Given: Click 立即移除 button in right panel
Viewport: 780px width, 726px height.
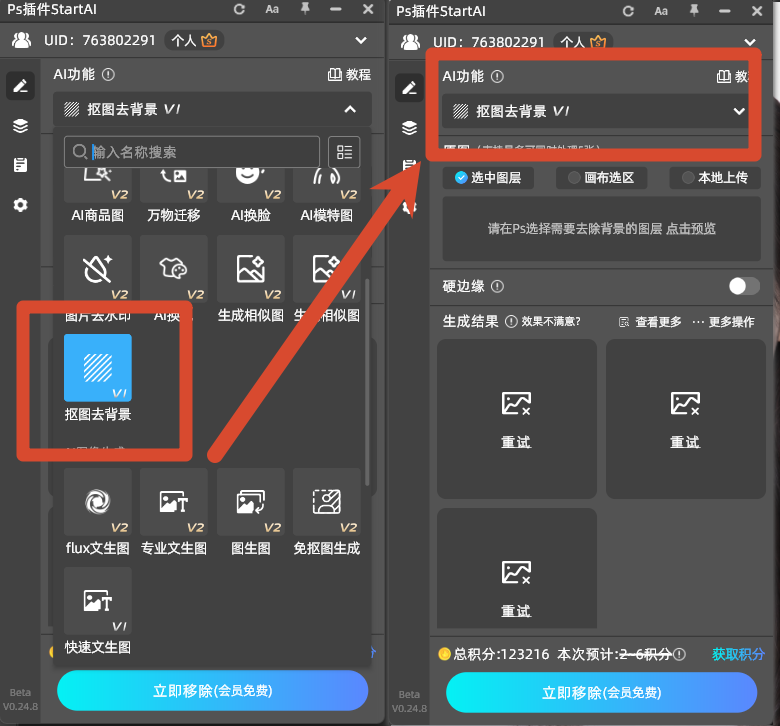Looking at the screenshot, I should [x=601, y=693].
